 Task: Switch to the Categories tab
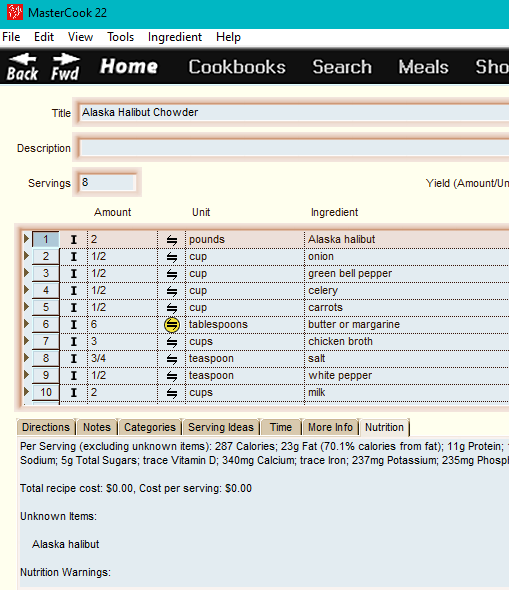point(150,427)
